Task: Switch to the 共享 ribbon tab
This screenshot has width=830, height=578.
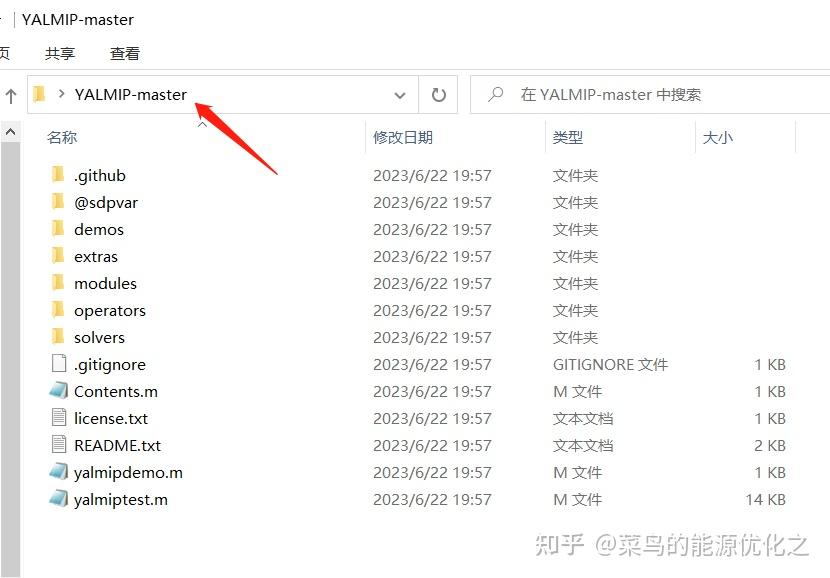Action: pyautogui.click(x=59, y=53)
